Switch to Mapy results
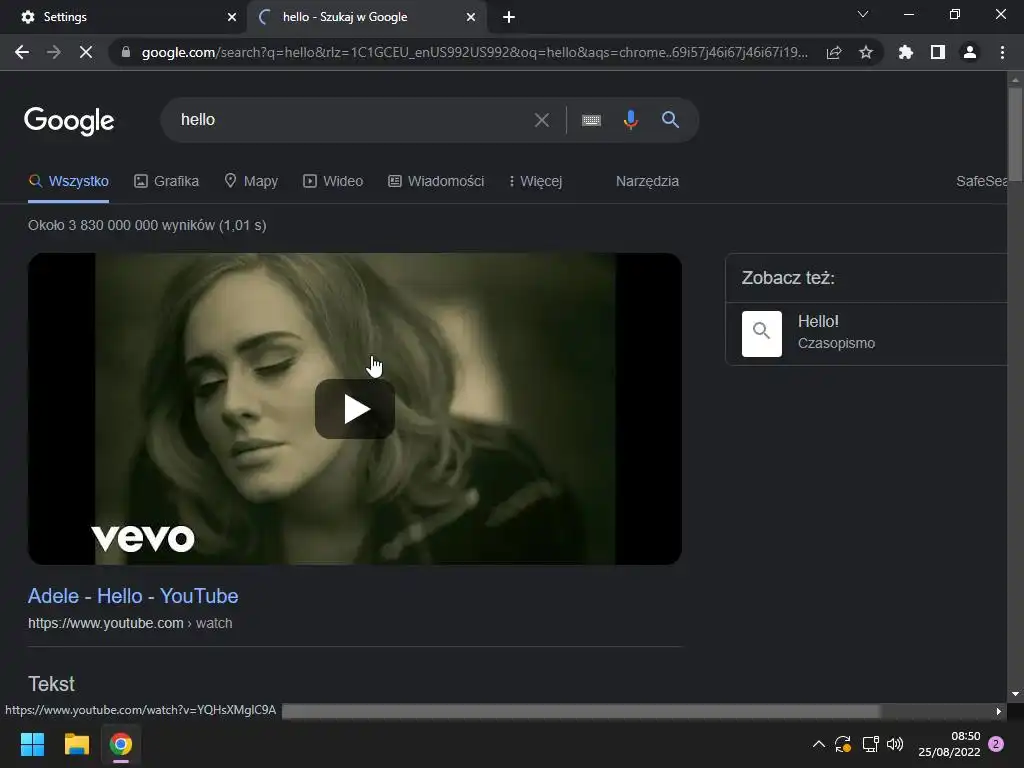1024x768 pixels. coord(251,181)
